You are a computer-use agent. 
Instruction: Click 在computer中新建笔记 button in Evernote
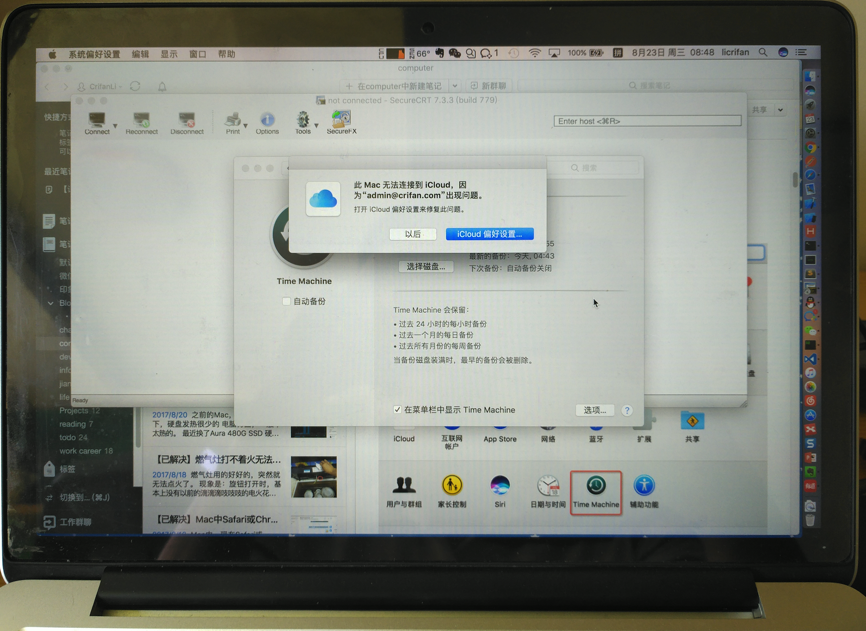pyautogui.click(x=393, y=86)
